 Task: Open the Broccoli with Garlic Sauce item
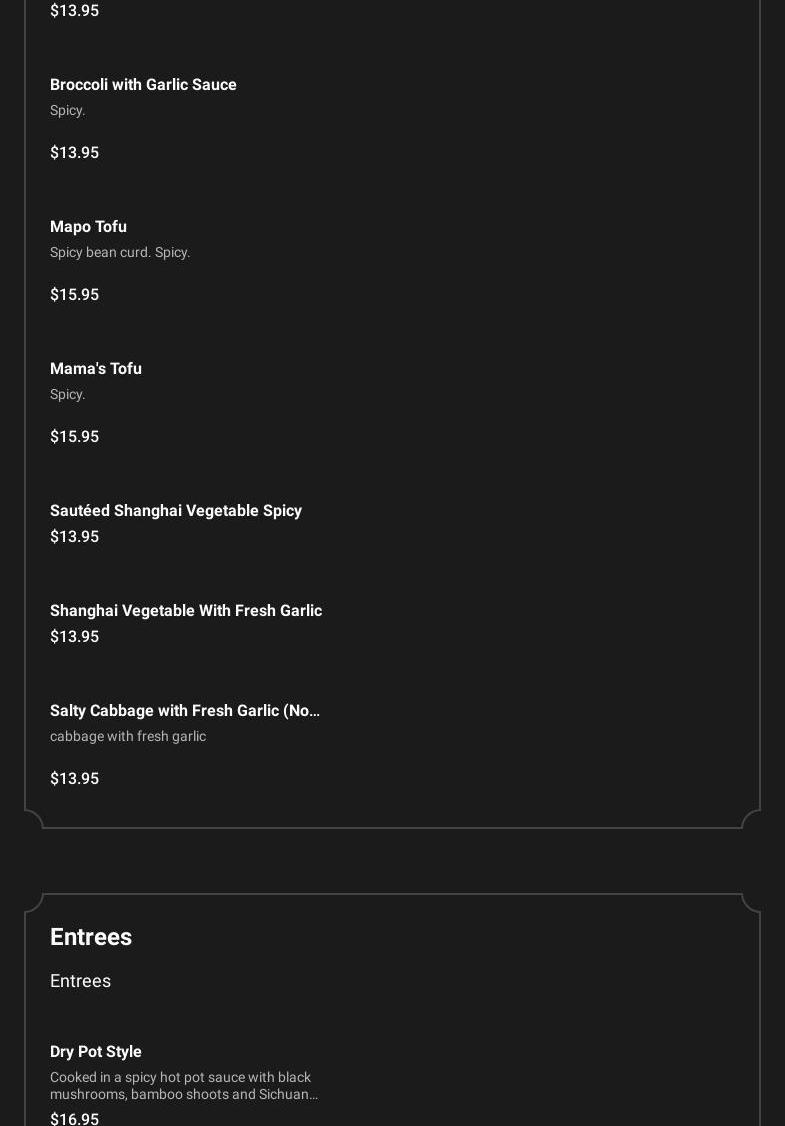(x=143, y=85)
